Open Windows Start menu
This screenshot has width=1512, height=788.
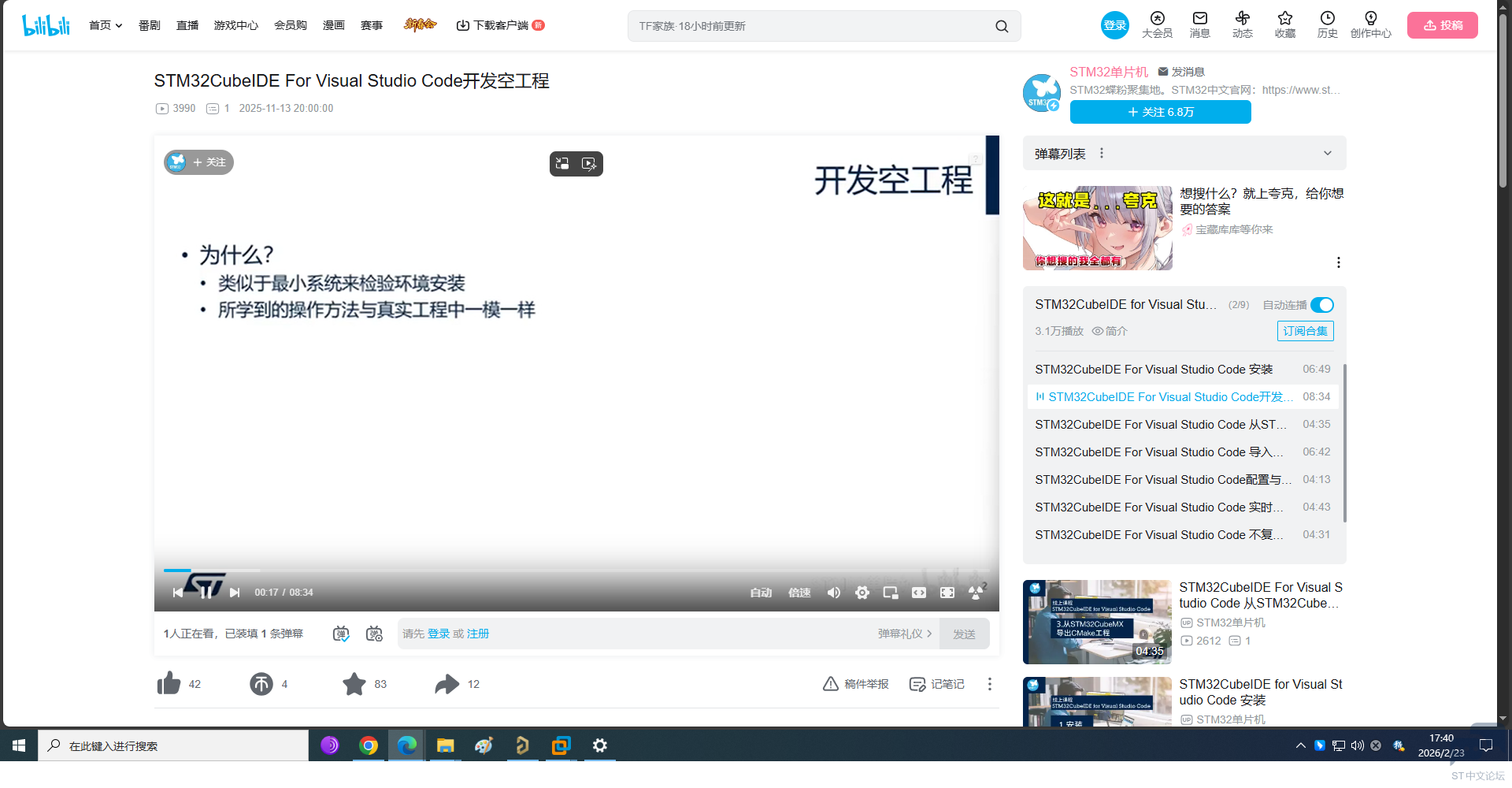19,745
